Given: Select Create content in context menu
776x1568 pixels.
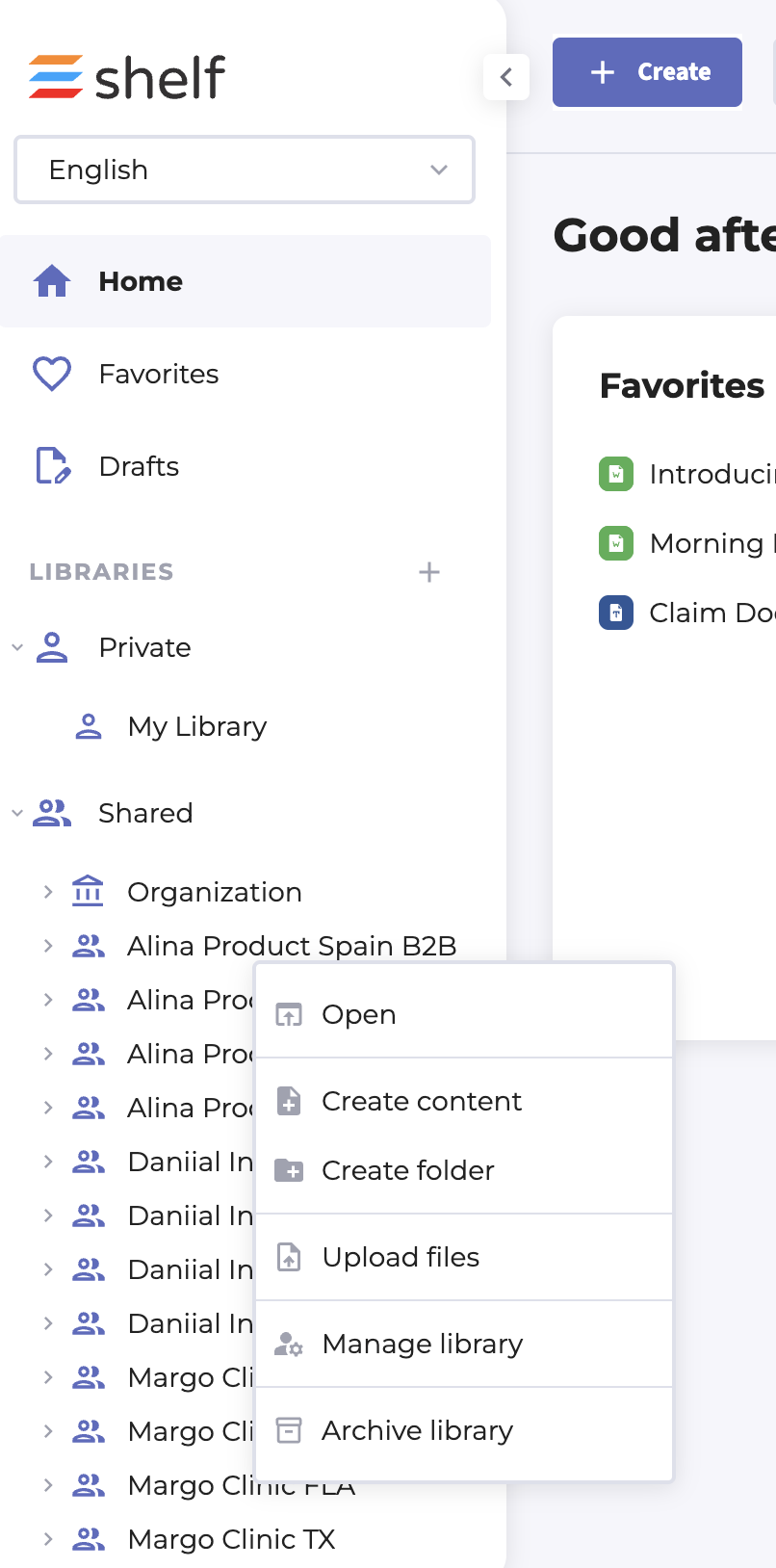Looking at the screenshot, I should pos(422,1101).
